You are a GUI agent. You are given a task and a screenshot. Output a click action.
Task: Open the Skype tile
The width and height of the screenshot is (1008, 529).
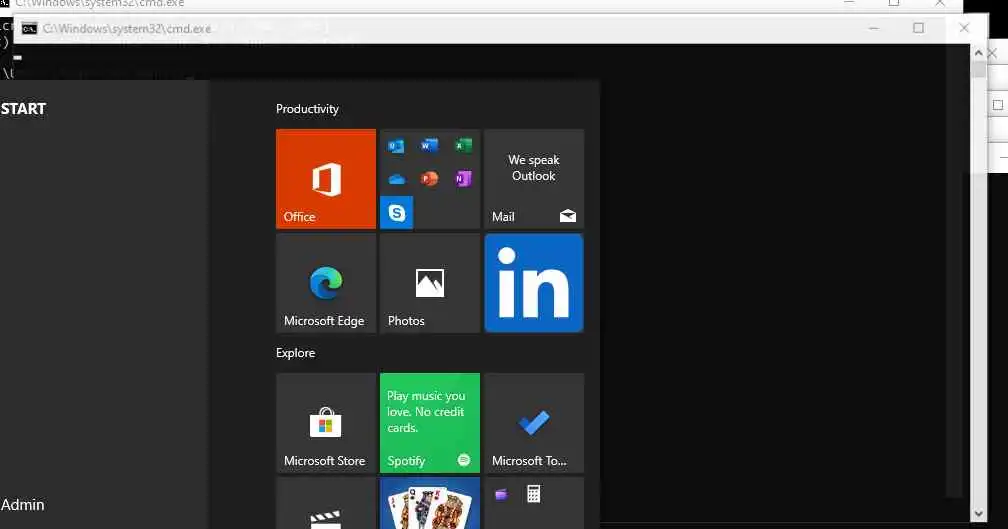[397, 212]
